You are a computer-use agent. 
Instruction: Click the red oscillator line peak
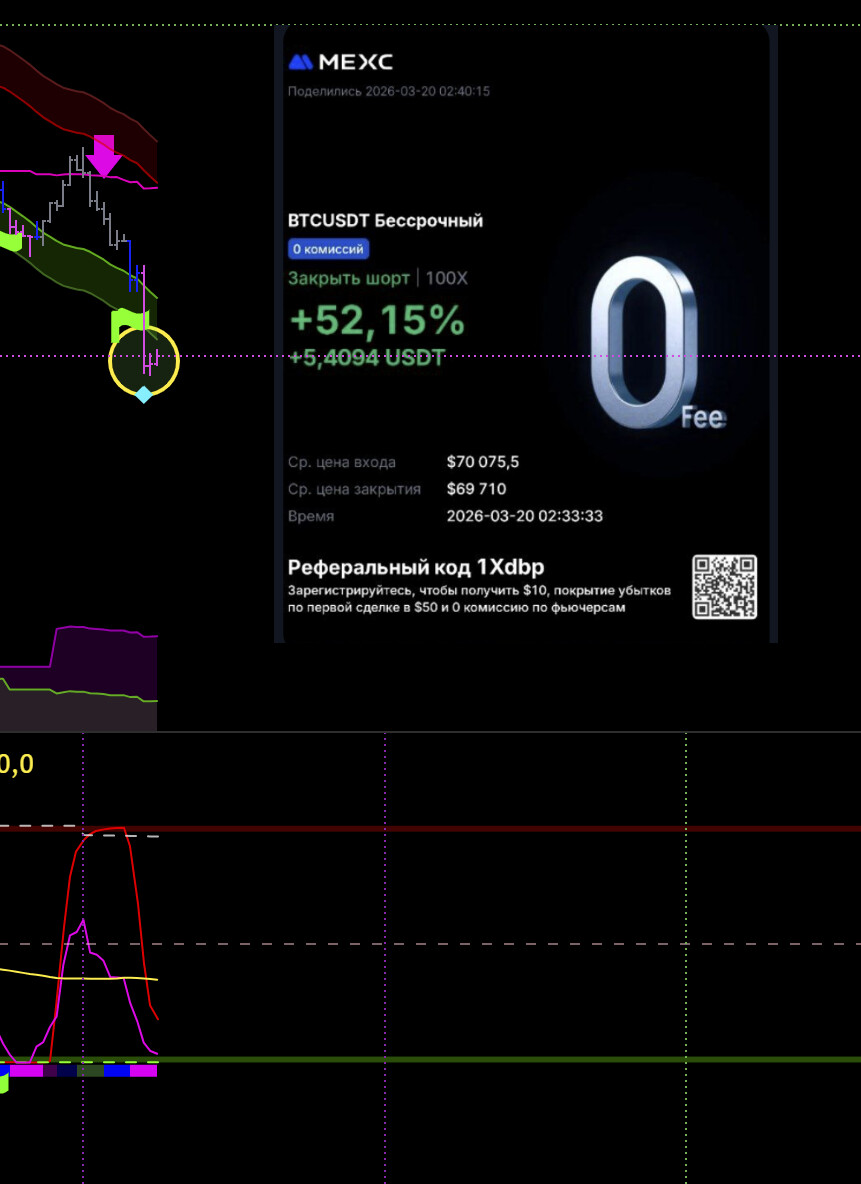tap(108, 829)
